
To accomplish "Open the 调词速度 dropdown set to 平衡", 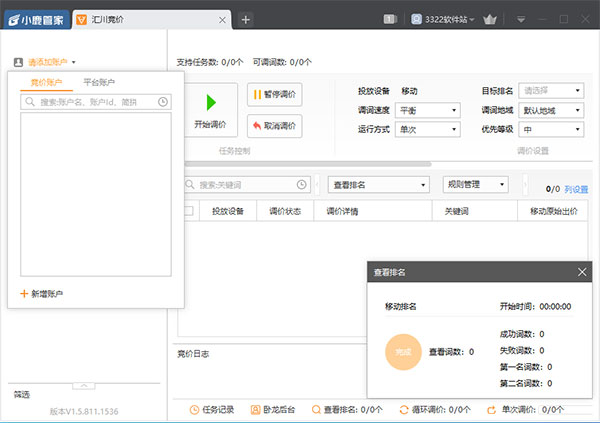I will 428,110.
